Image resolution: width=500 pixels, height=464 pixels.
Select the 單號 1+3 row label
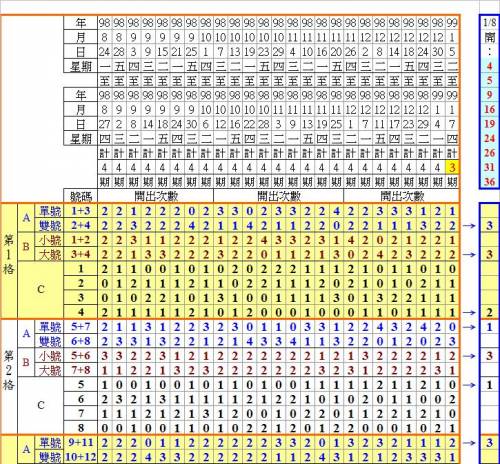[x=66, y=211]
